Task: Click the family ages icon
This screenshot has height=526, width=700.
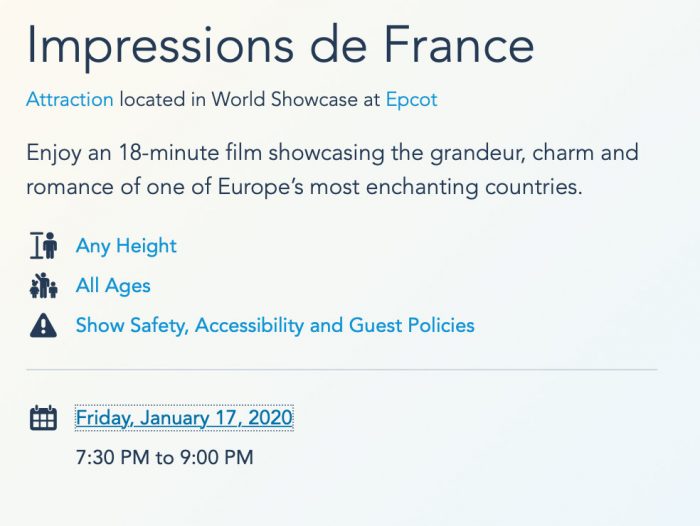Action: (x=43, y=286)
